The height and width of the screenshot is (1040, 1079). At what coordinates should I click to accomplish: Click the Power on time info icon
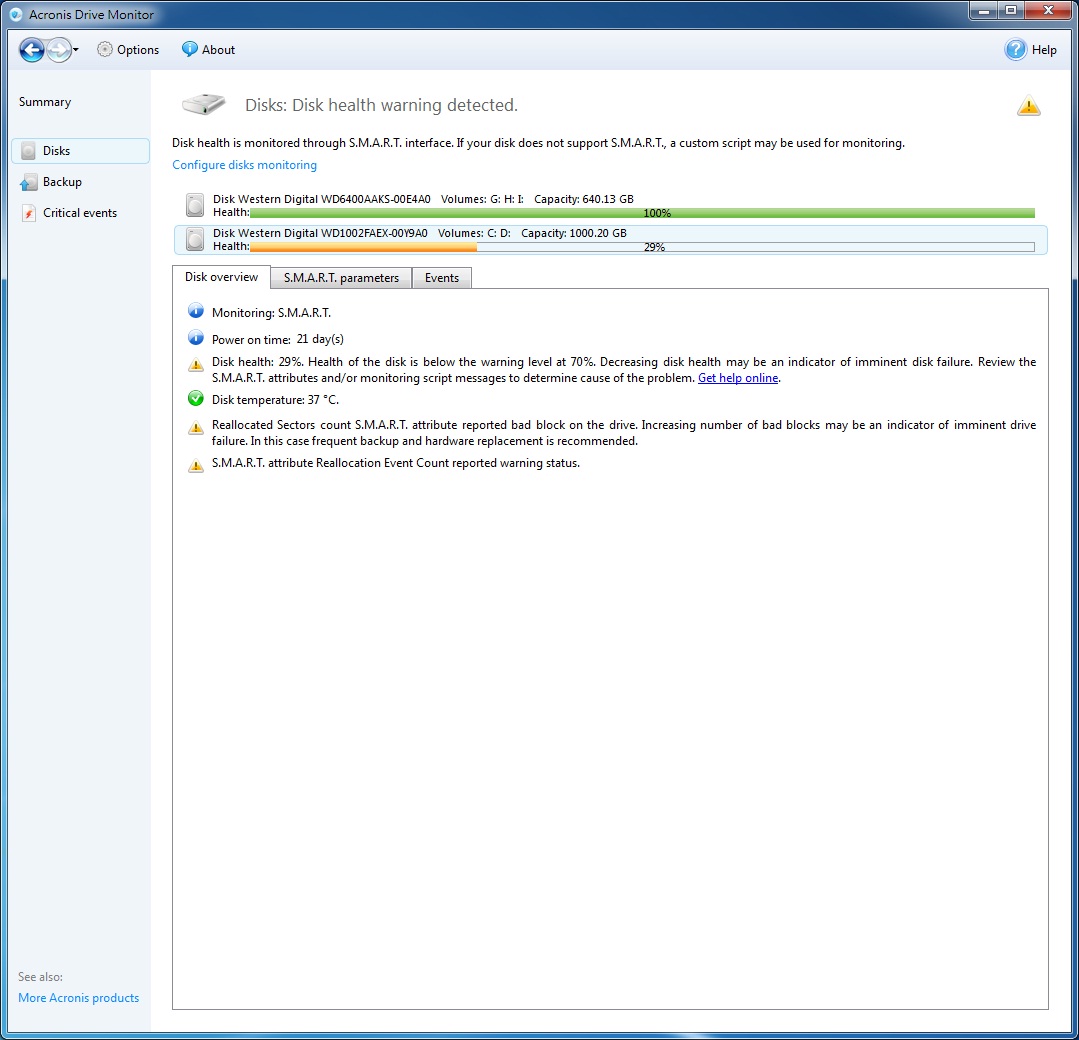pos(195,338)
